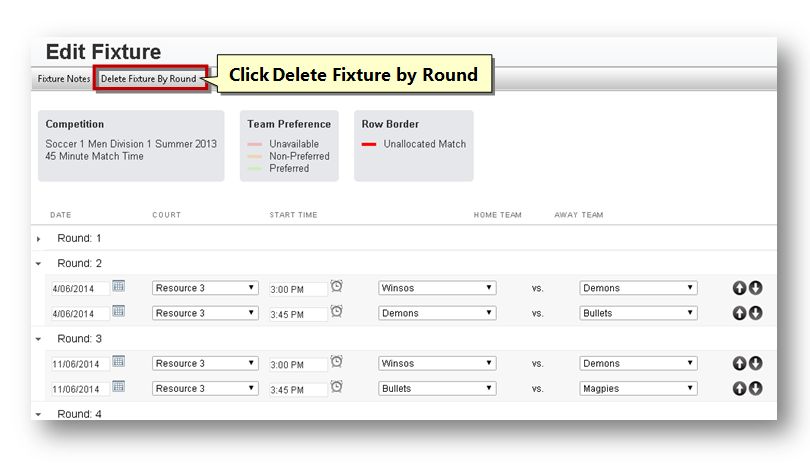Viewport: 810px width, 463px height.
Task: Move Round 3 Winsos vs Demons match down
Action: (756, 363)
